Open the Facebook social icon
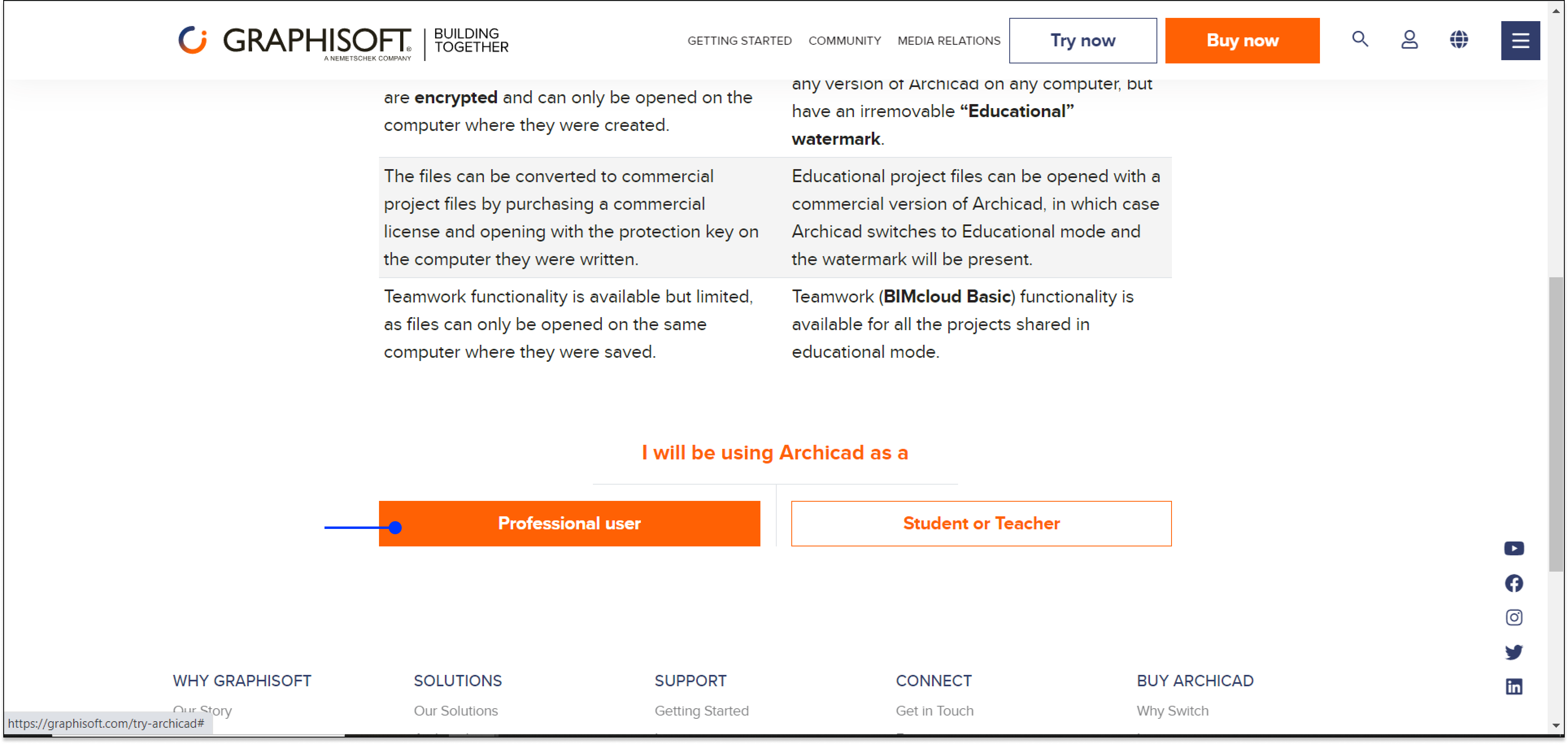The height and width of the screenshot is (744, 1568). pyautogui.click(x=1514, y=583)
